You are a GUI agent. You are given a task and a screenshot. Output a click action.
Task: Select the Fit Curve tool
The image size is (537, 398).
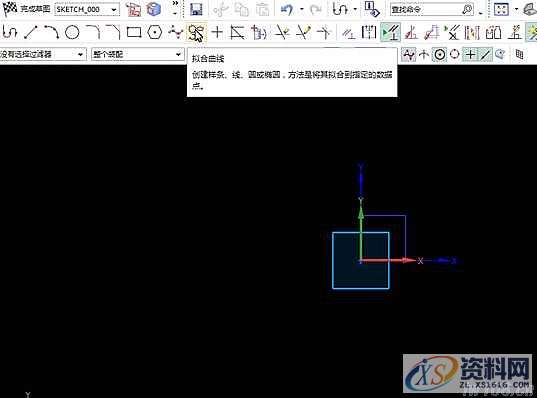pos(196,33)
